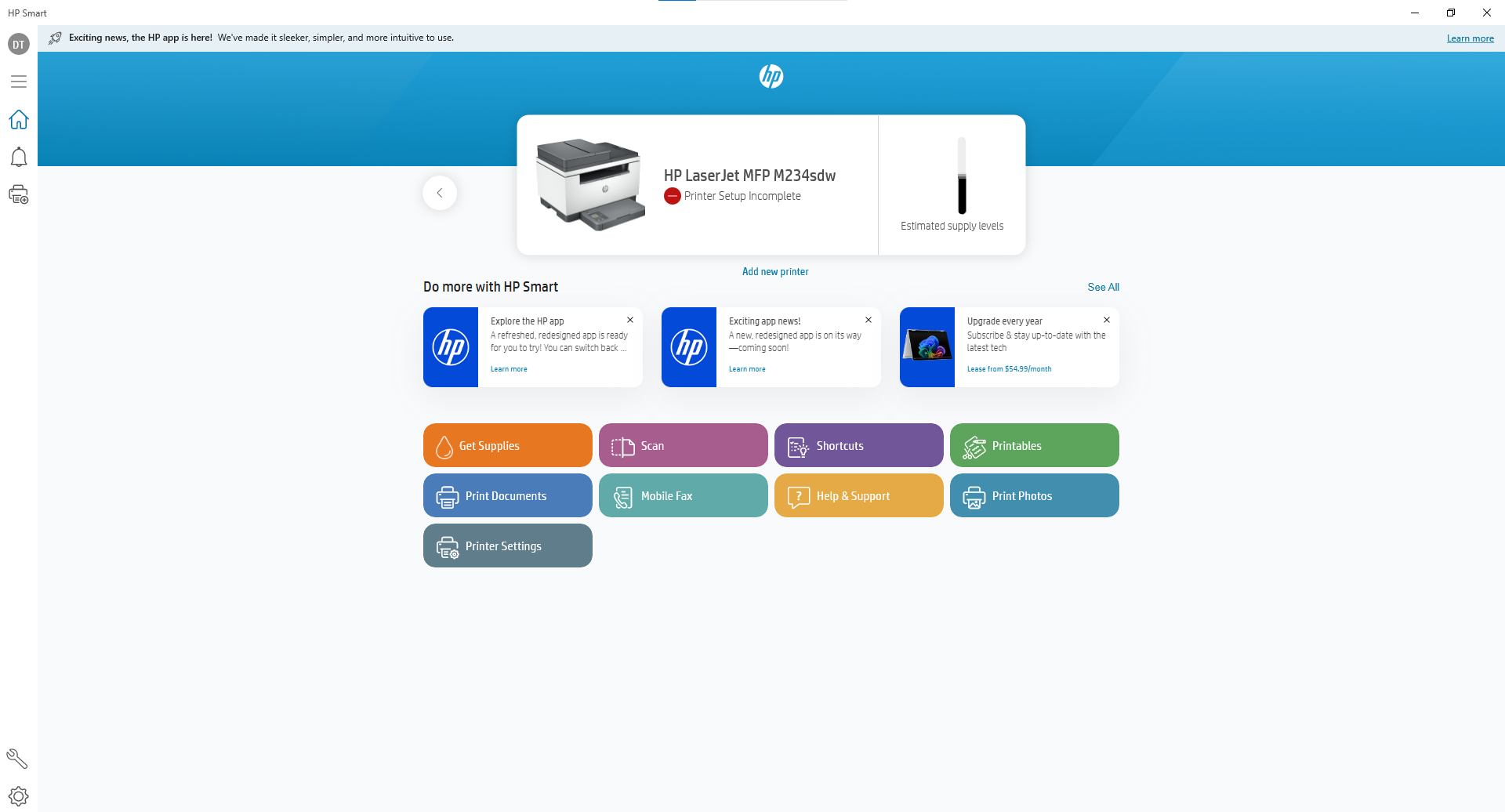Viewport: 1505px width, 812px height.
Task: Open the Shortcuts tile
Action: coord(859,445)
